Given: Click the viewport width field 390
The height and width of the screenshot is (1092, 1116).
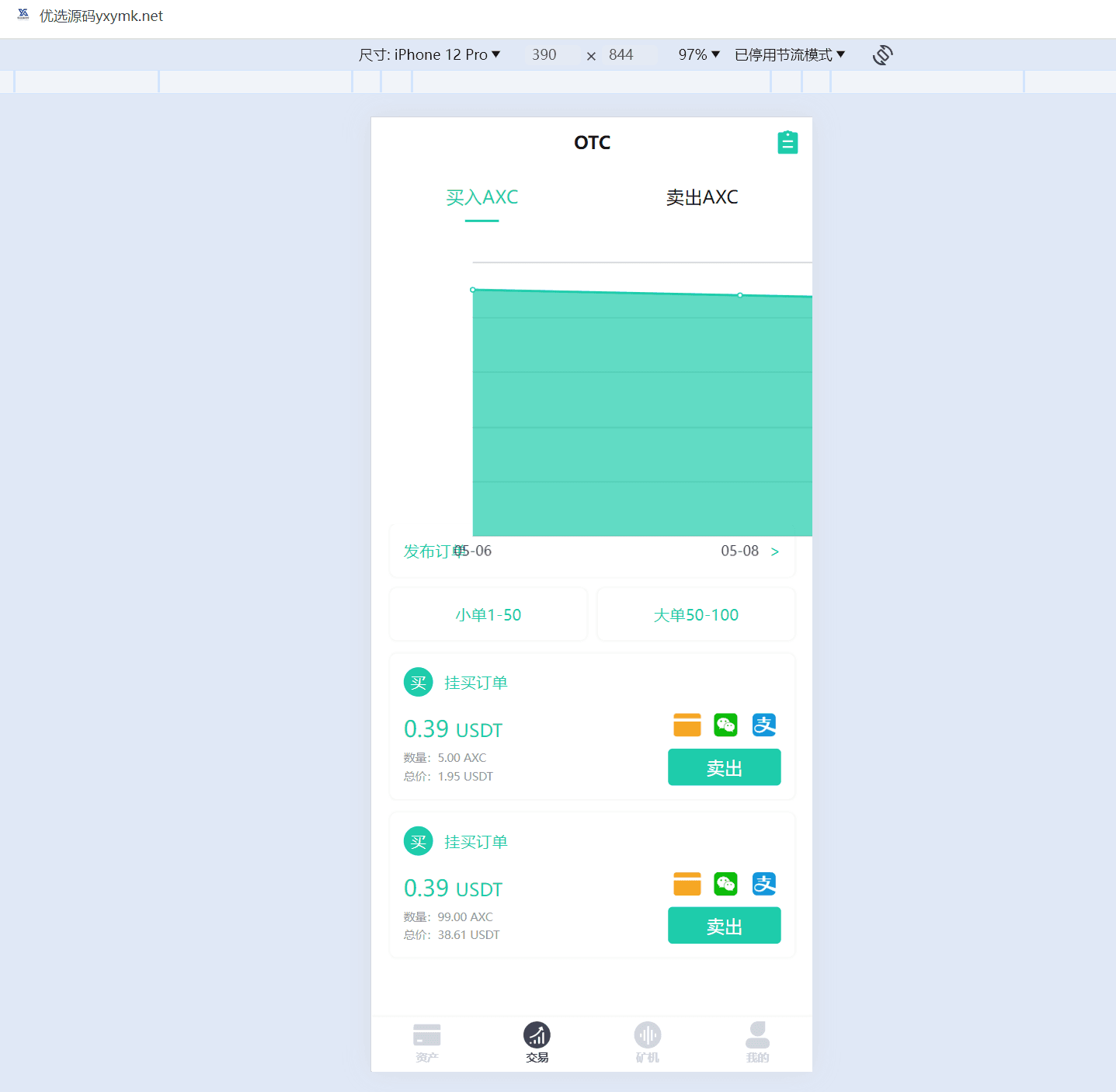Looking at the screenshot, I should (544, 55).
